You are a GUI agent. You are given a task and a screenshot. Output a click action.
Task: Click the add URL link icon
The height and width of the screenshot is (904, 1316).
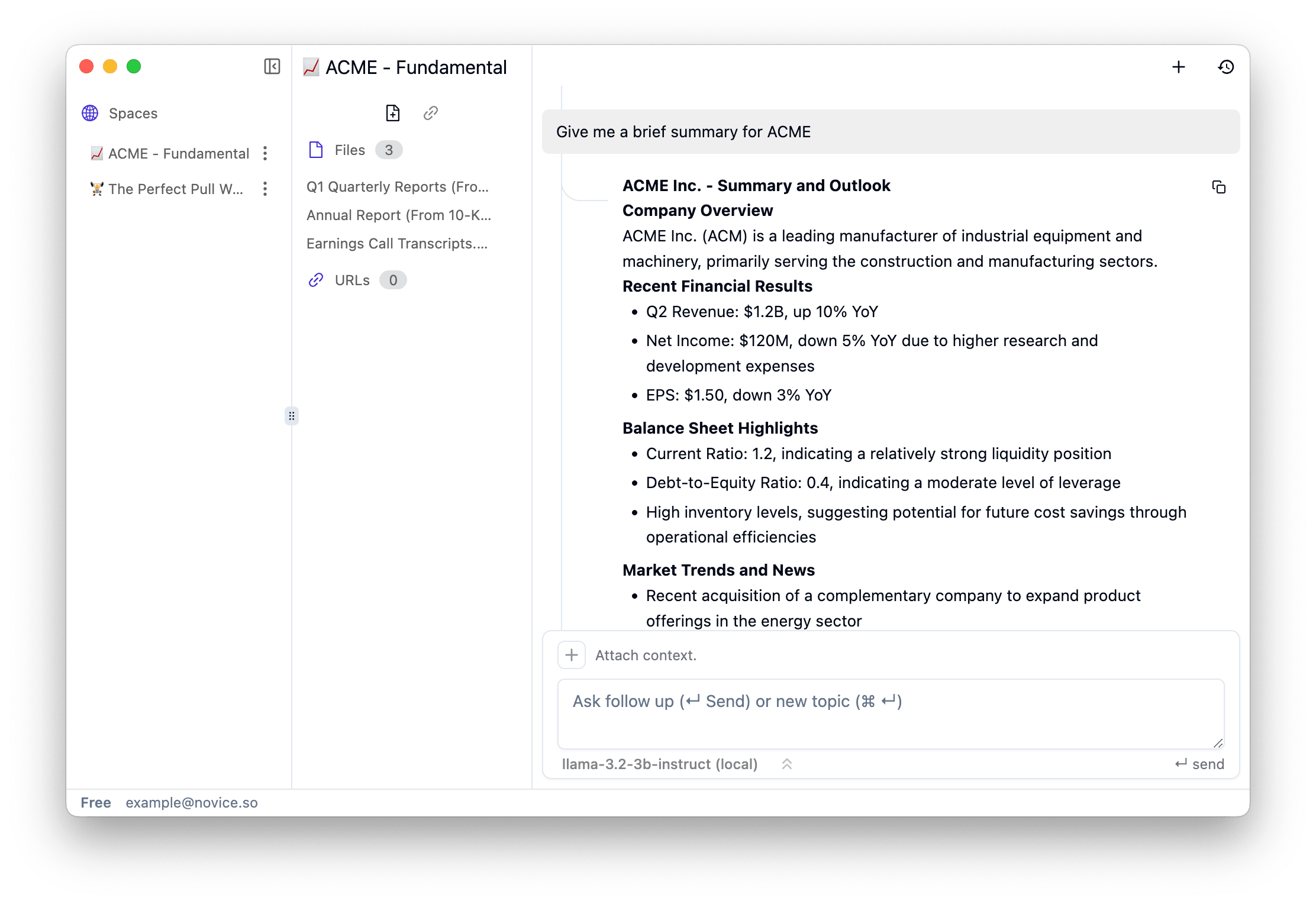click(x=431, y=113)
